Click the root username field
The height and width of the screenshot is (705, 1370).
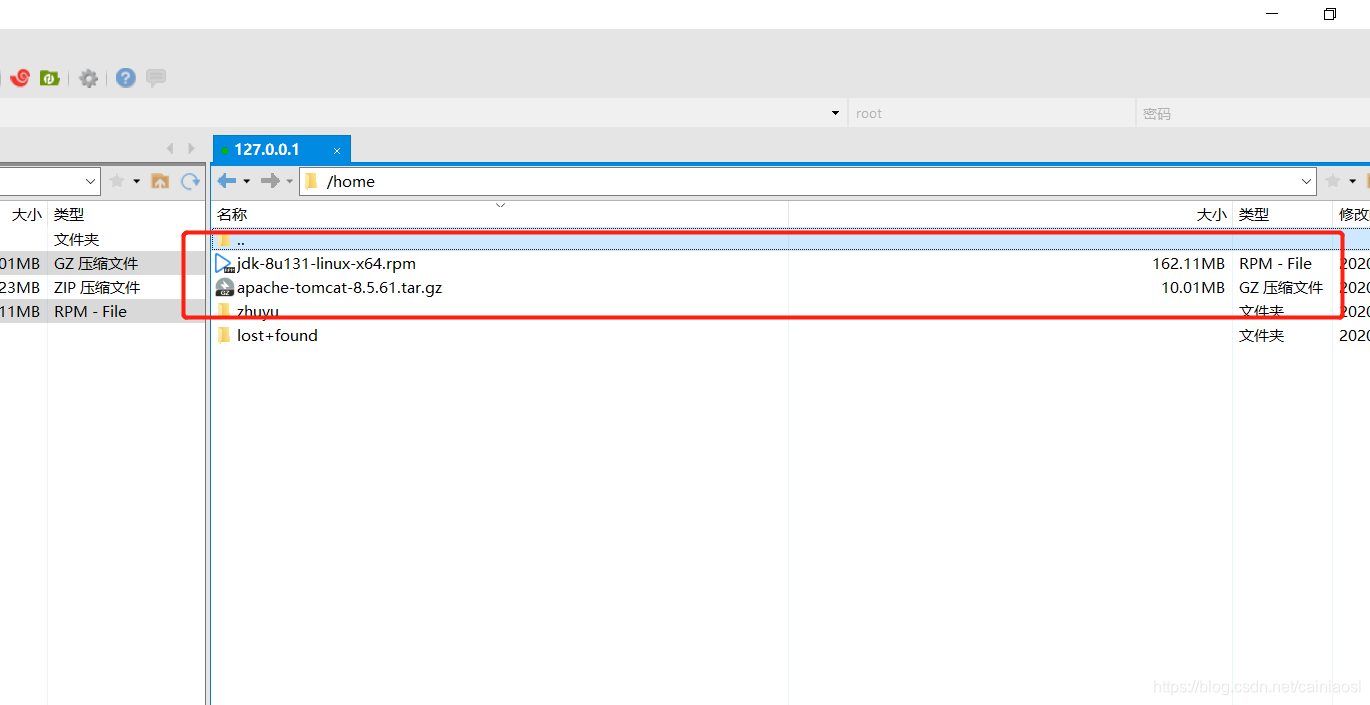click(x=991, y=113)
